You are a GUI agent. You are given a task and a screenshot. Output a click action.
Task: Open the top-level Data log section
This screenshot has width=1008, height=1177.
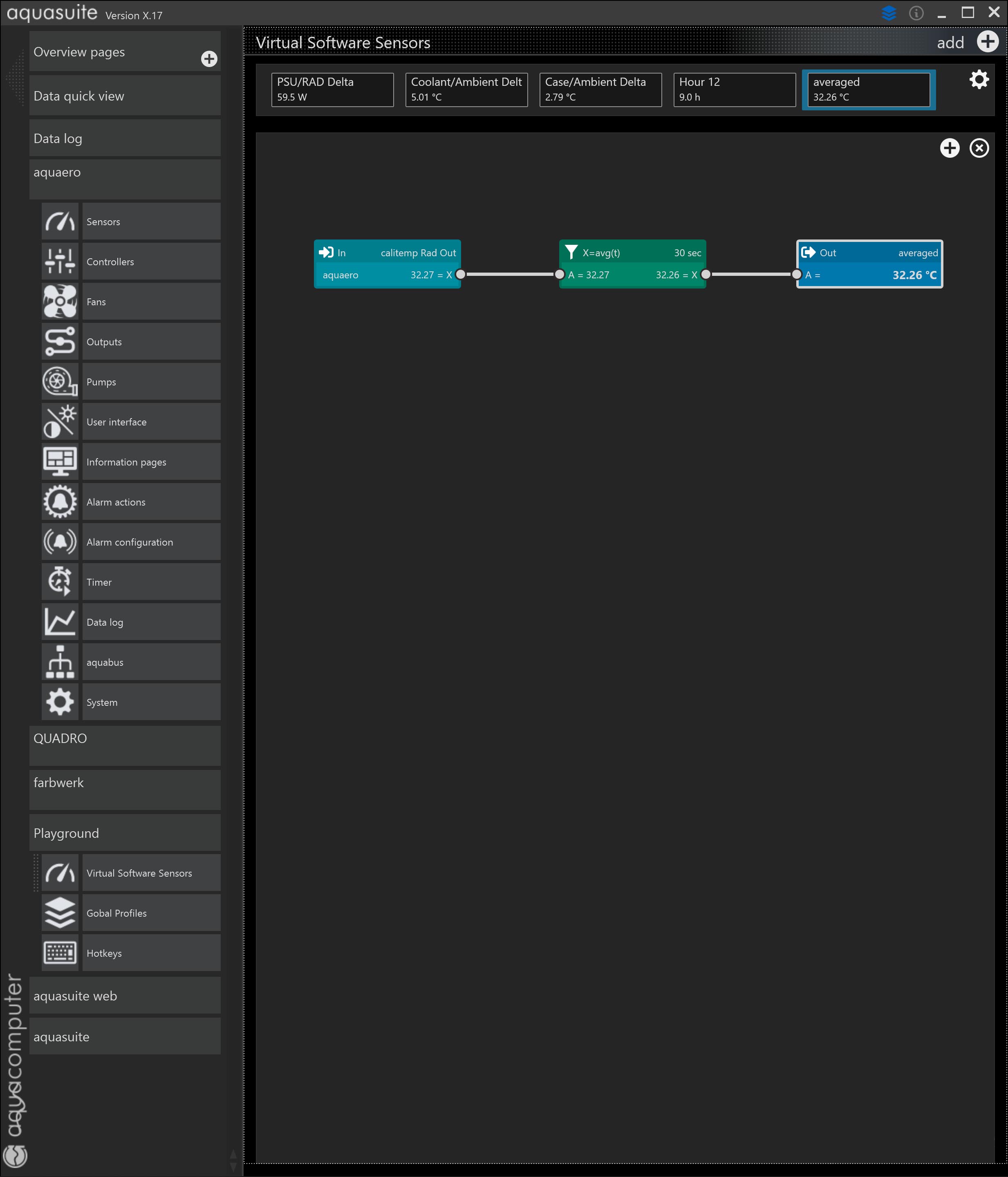pos(125,138)
